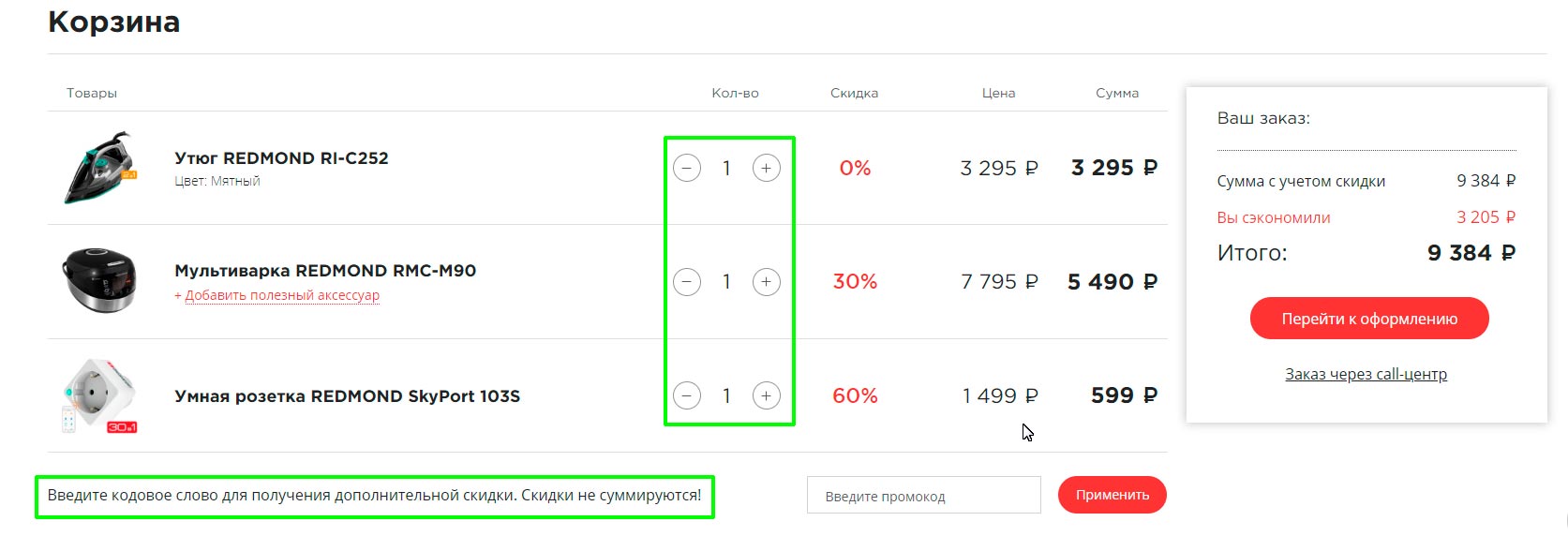This screenshot has width=1568, height=536.
Task: Increase quantity of Утюг REDMOND RI-C252
Action: tap(766, 169)
